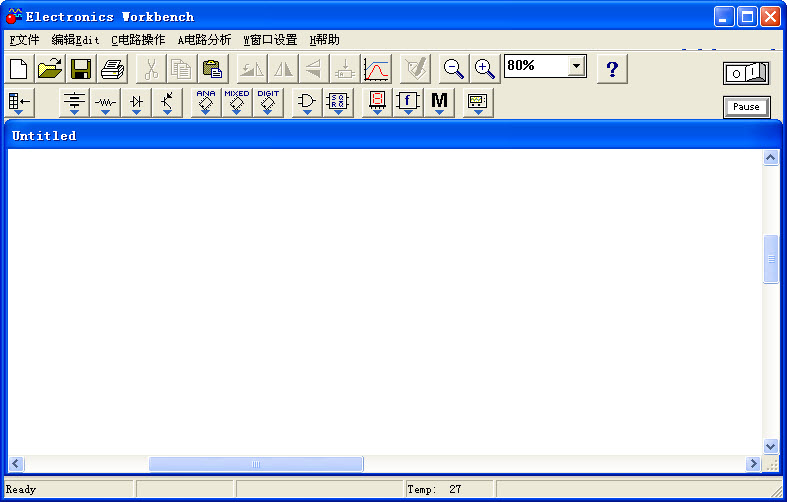Click the vertical scrollbar down arrow
The width and height of the screenshot is (787, 502).
[x=770, y=446]
